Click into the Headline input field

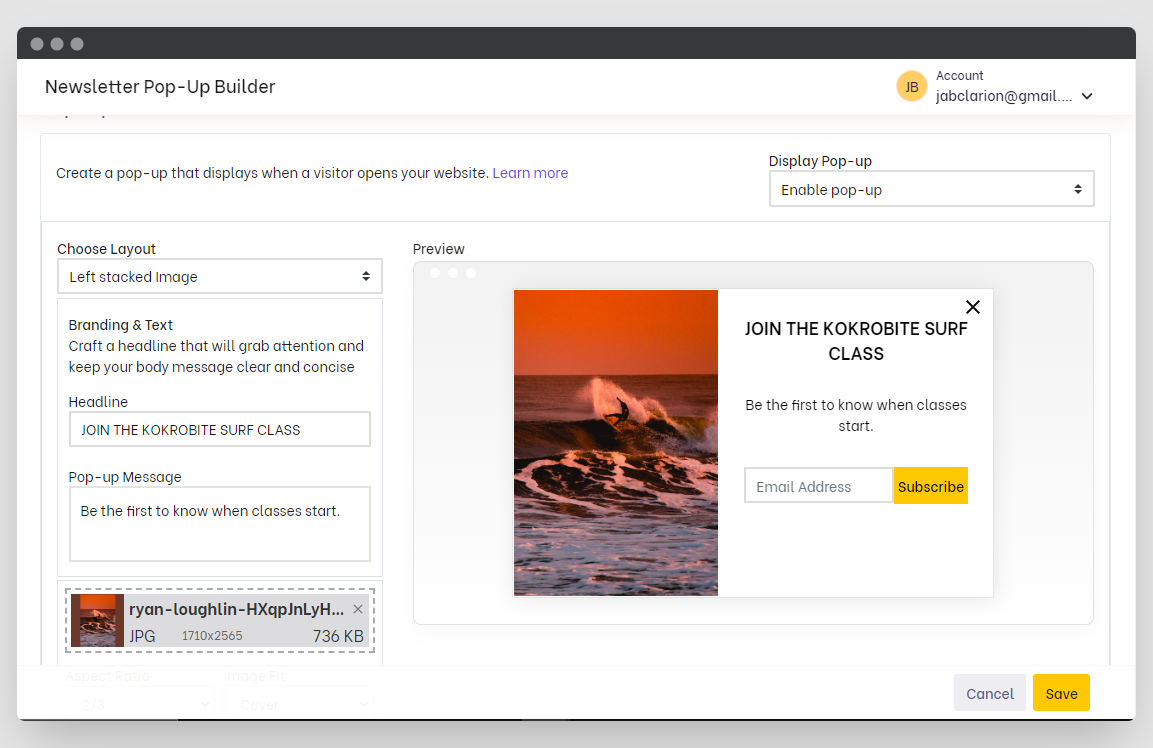tap(220, 430)
